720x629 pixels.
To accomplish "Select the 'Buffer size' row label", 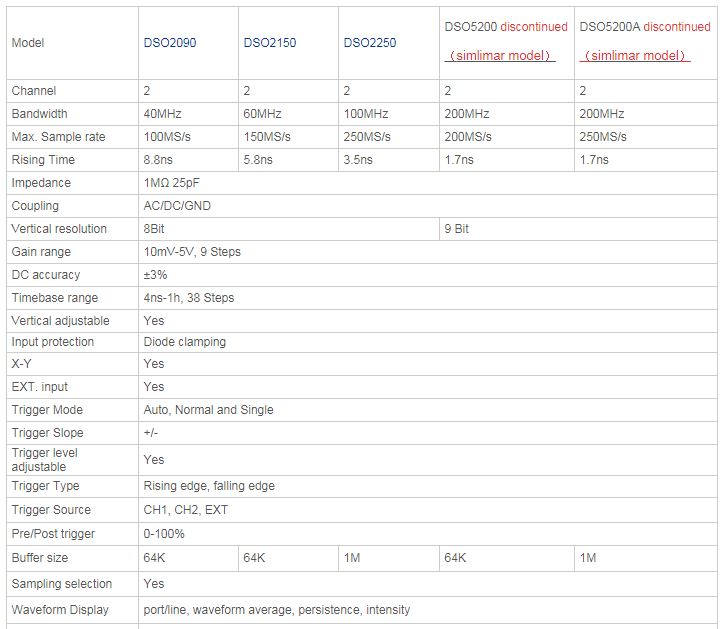I will (x=39, y=557).
